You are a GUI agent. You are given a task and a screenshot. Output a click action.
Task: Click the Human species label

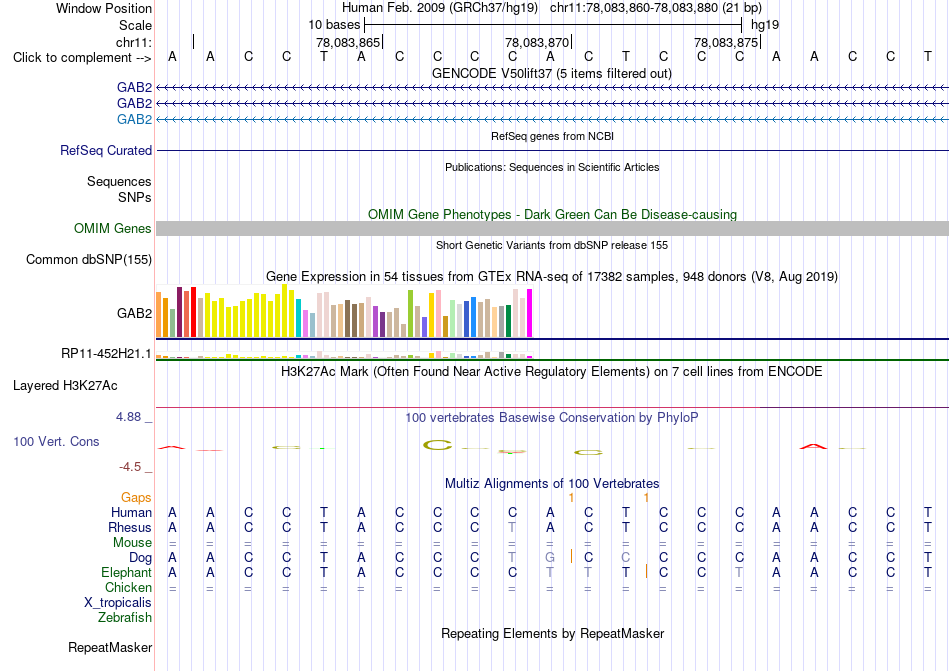pos(131,512)
